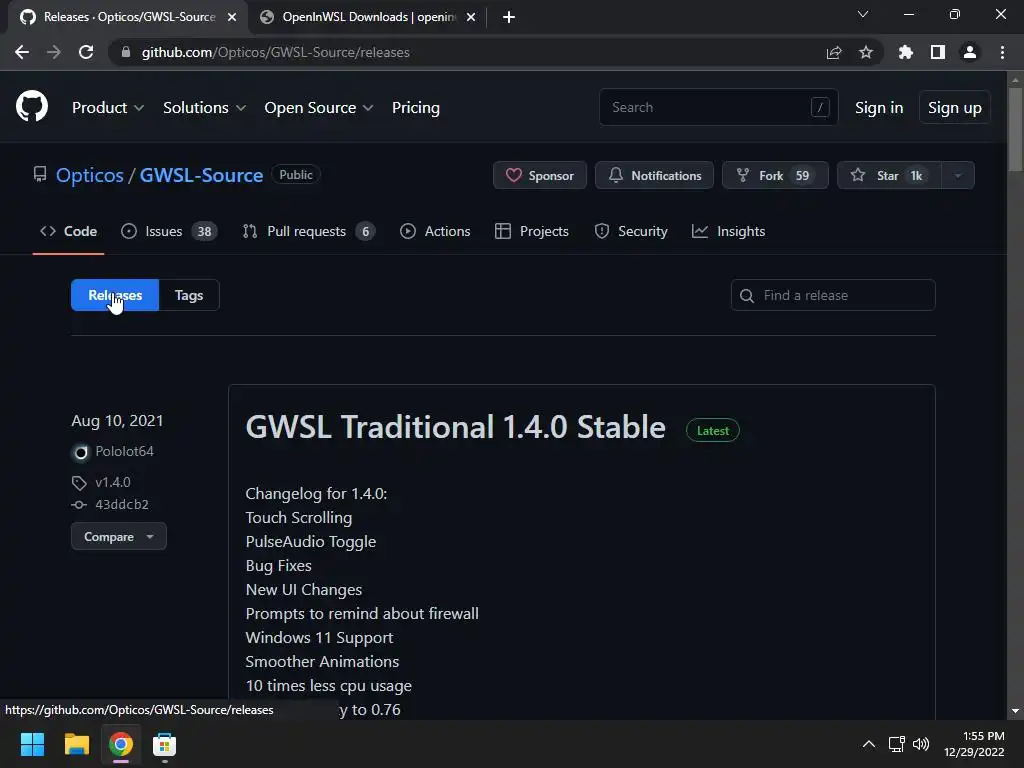Open the Chrome profile avatar icon
The image size is (1024, 768).
[970, 52]
